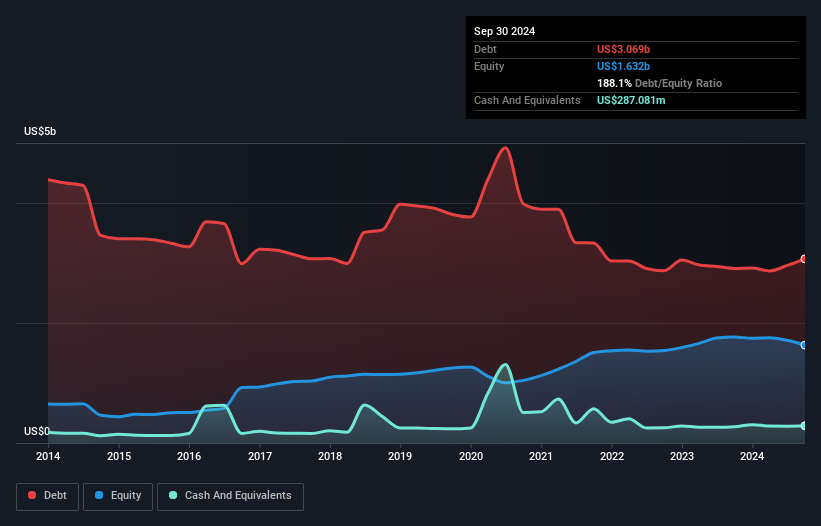Click the red Debt endpoint marker
The image size is (821, 526).
click(x=804, y=259)
